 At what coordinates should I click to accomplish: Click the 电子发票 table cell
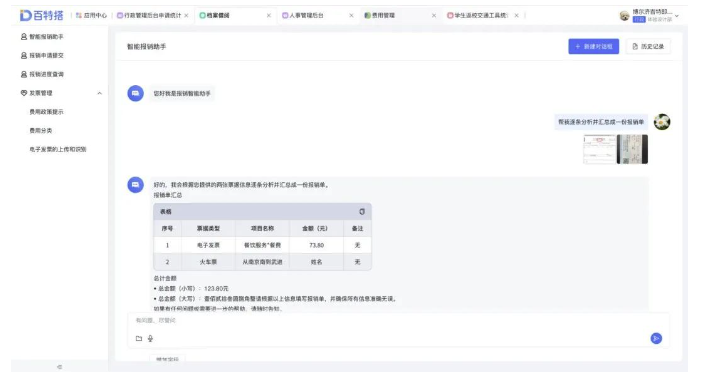click(x=208, y=245)
